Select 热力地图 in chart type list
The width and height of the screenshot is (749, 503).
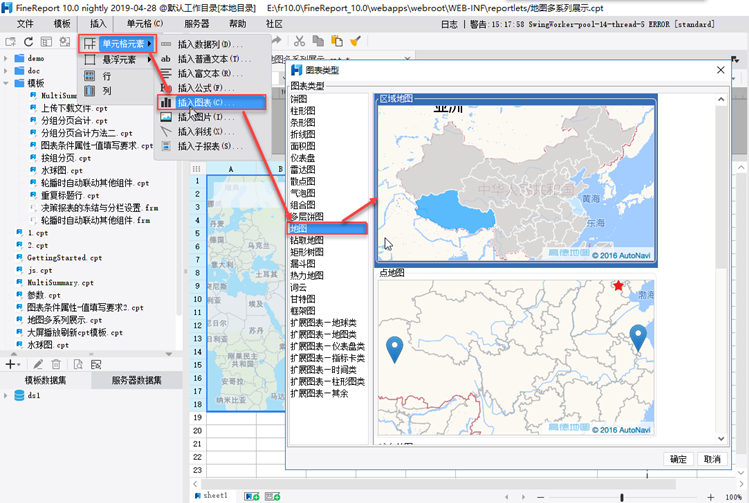[307, 276]
